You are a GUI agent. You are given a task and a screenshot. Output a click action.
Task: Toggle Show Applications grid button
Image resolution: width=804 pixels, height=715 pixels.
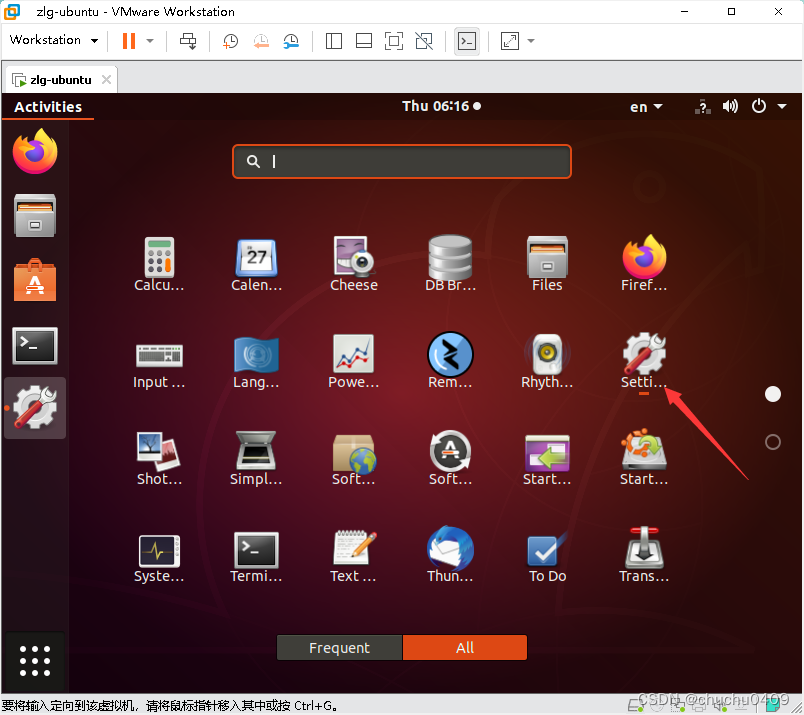tap(35, 661)
